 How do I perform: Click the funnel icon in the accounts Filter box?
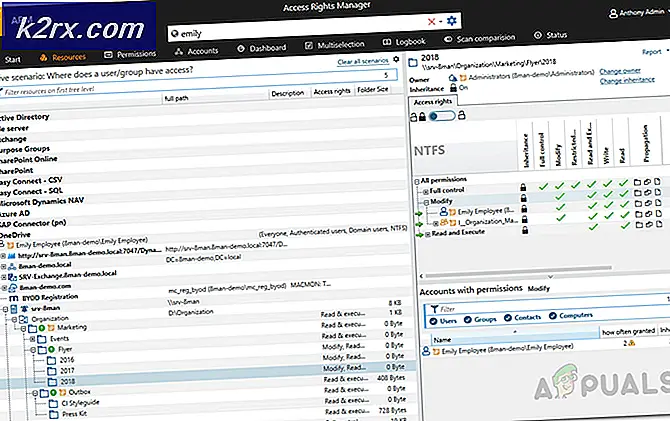click(x=434, y=309)
